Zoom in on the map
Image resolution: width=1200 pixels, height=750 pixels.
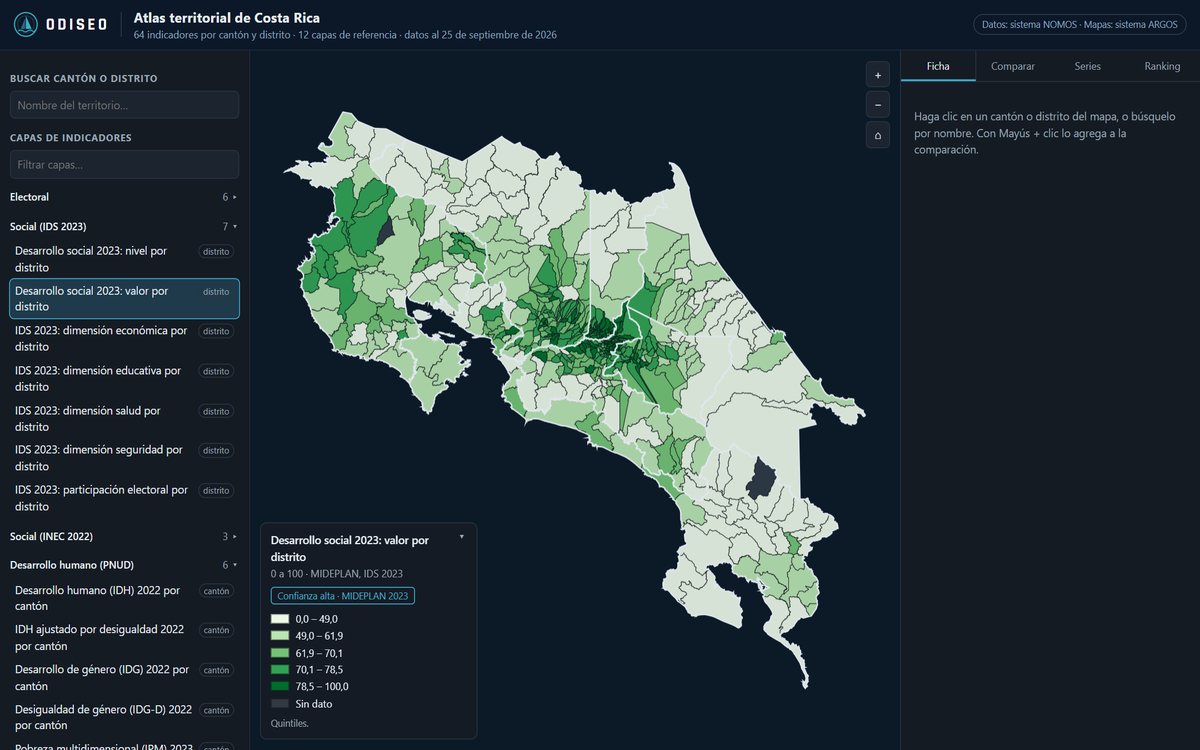click(x=877, y=75)
